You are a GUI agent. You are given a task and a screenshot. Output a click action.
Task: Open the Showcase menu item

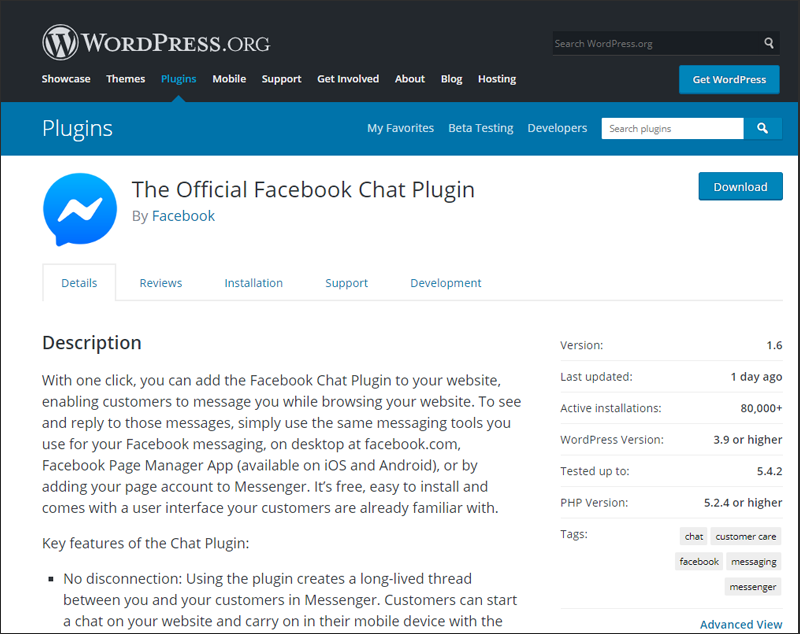pos(66,79)
